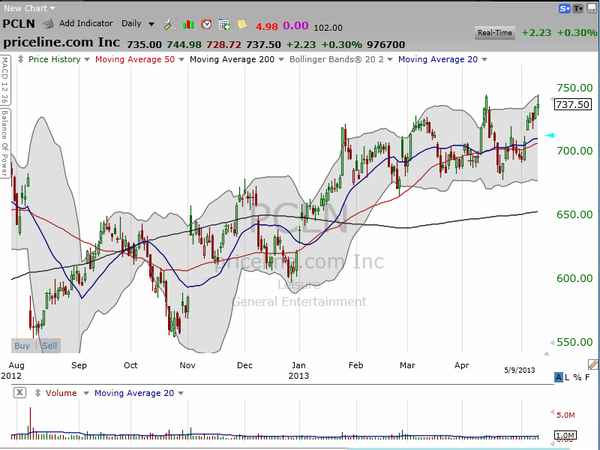Click the Sell link on chart

pyautogui.click(x=49, y=346)
